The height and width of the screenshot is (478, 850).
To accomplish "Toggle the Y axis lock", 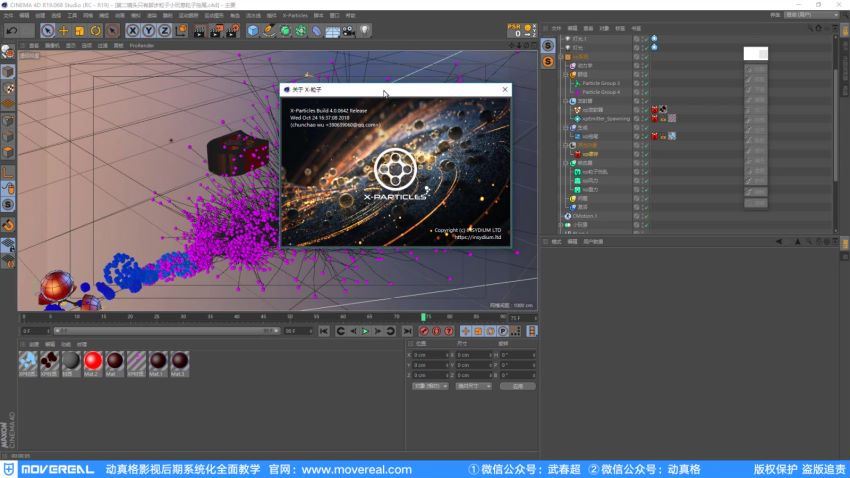I will click(x=148, y=31).
